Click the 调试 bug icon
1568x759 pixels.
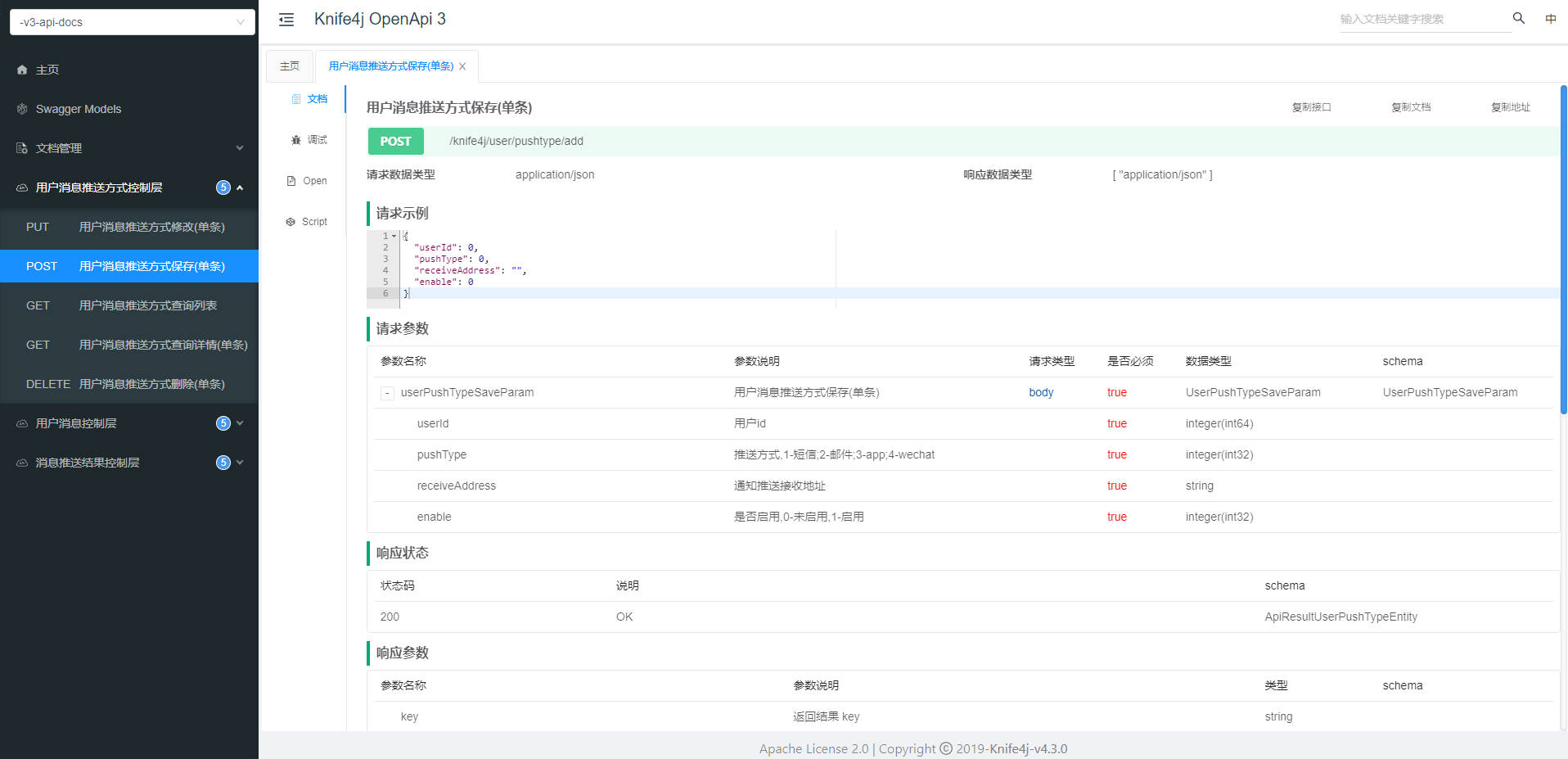click(x=296, y=140)
